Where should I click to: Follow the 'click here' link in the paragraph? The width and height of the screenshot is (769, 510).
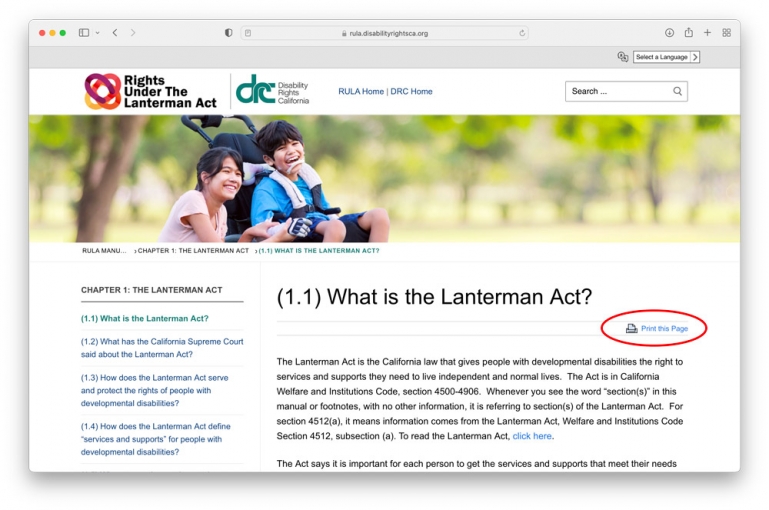pyautogui.click(x=532, y=436)
